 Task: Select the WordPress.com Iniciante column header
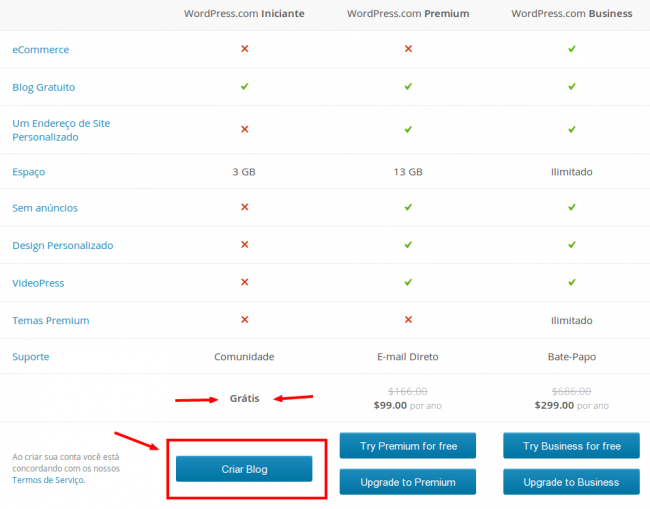click(x=244, y=14)
